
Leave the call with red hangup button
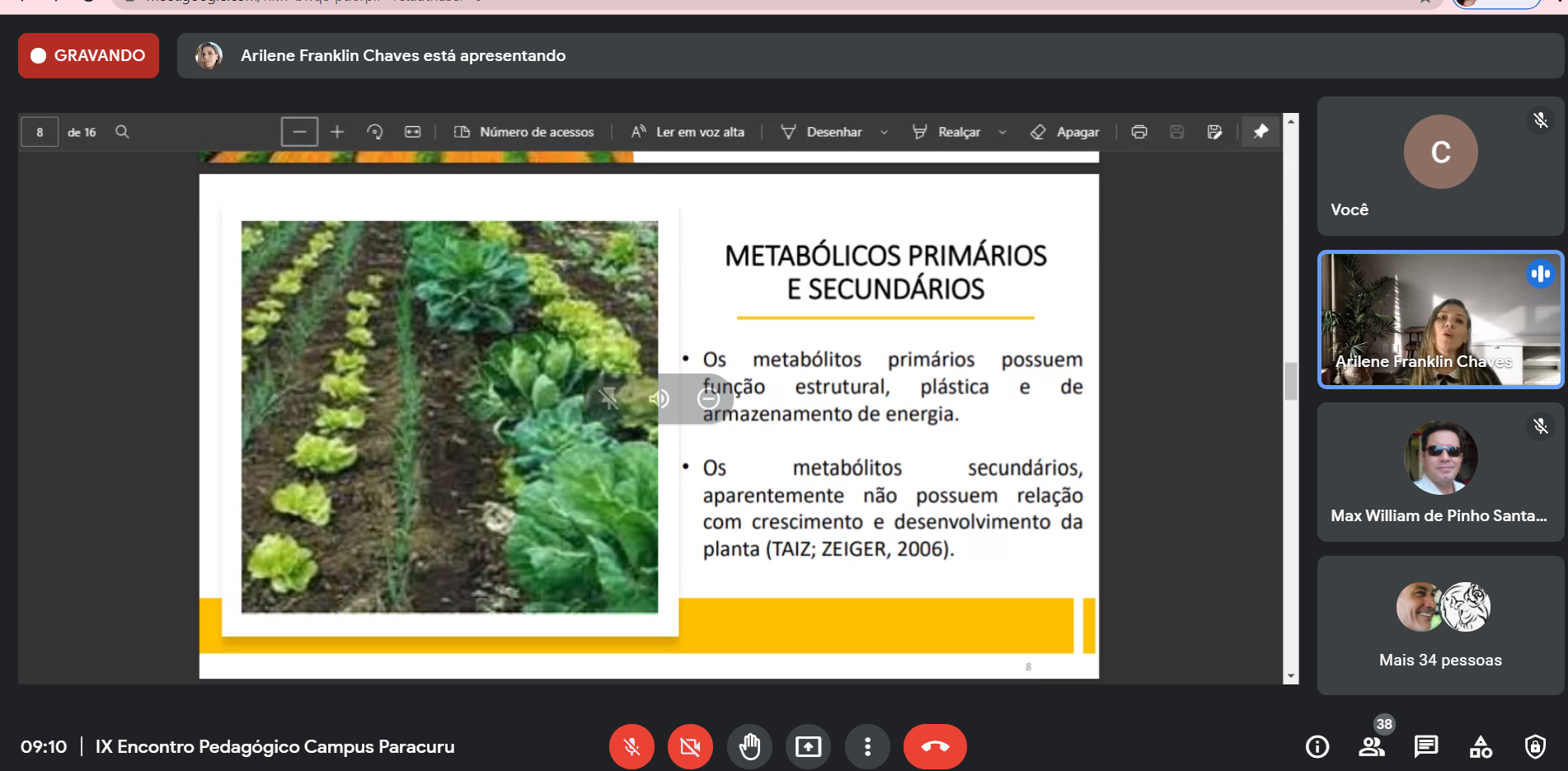point(935,746)
